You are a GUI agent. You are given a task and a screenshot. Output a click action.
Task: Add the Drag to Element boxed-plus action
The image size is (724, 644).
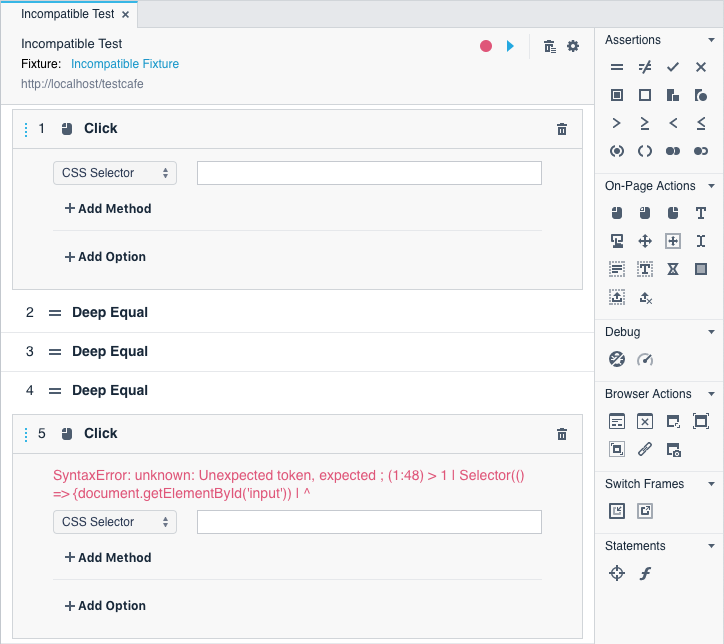pos(673,241)
